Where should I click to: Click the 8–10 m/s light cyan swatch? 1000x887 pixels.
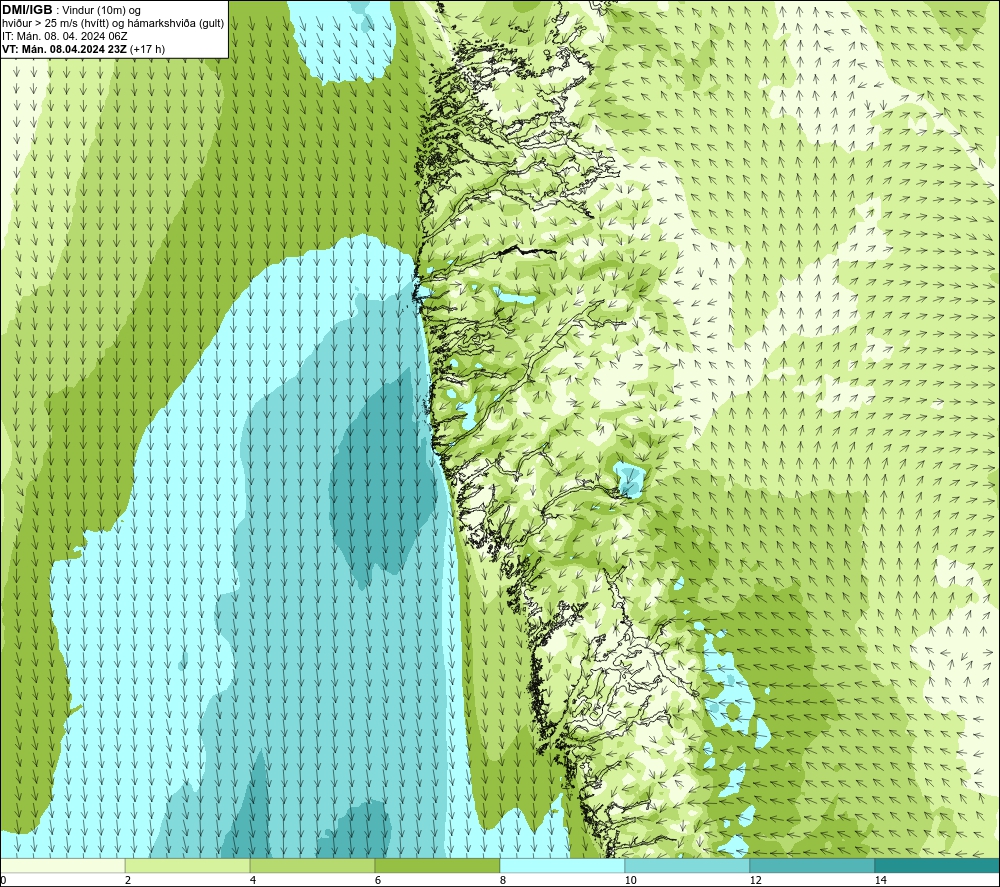click(562, 865)
